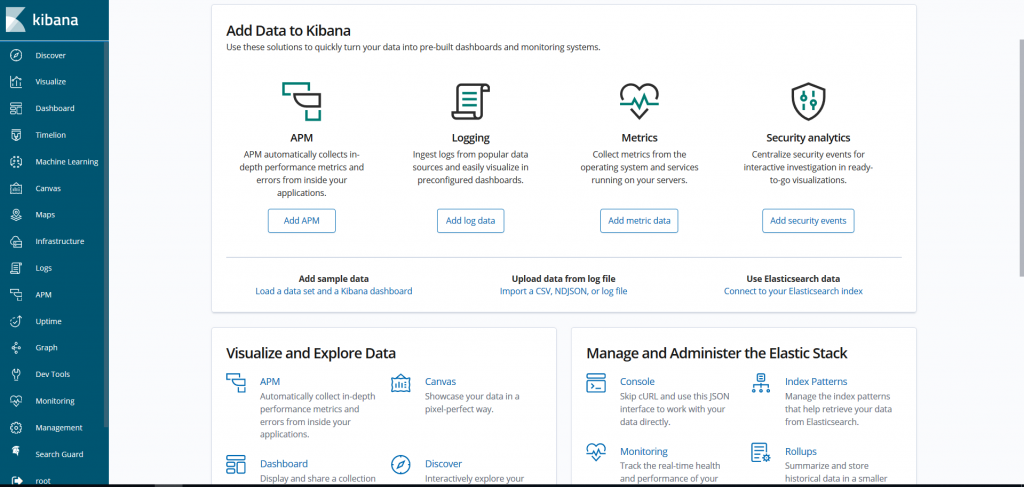Open the APM link in Explore section
The width and height of the screenshot is (1024, 487).
click(x=270, y=382)
